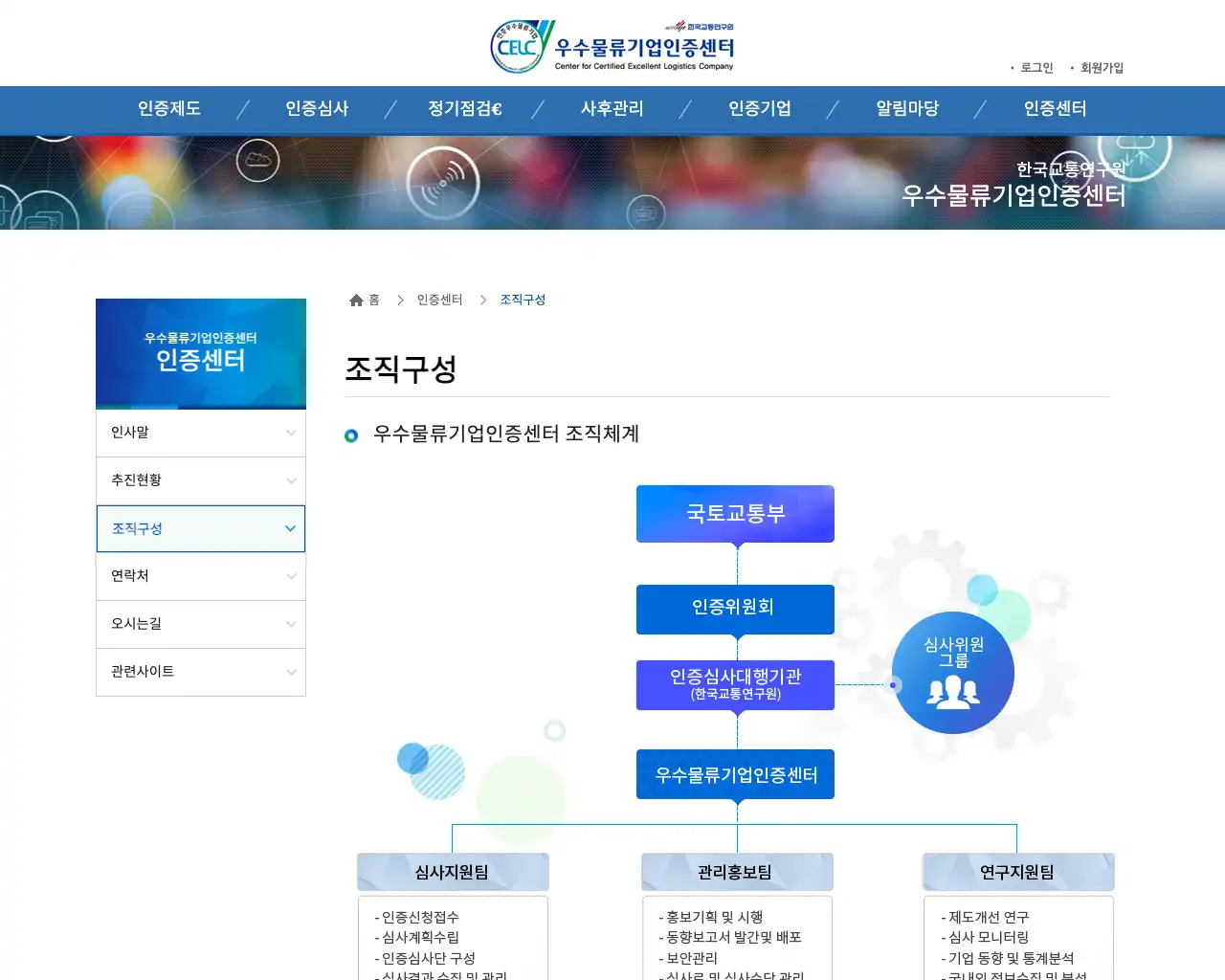Viewport: 1225px width, 980px height.
Task: Click the 인증심사대행기관 org chart box
Action: (735, 685)
